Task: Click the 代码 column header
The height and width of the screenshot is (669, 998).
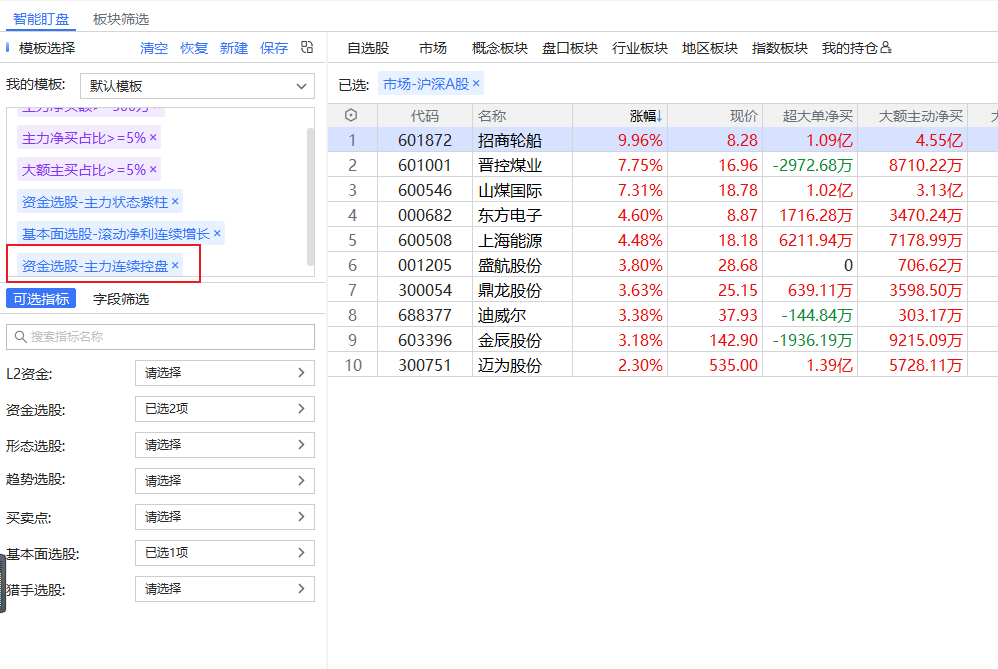Action: 425,116
